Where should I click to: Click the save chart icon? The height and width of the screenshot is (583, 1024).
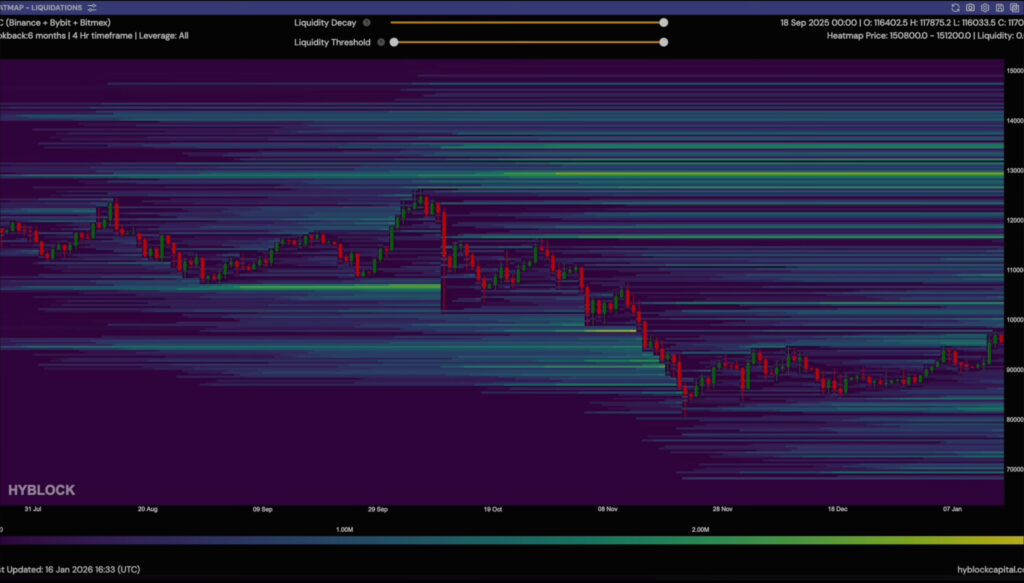pos(1000,7)
